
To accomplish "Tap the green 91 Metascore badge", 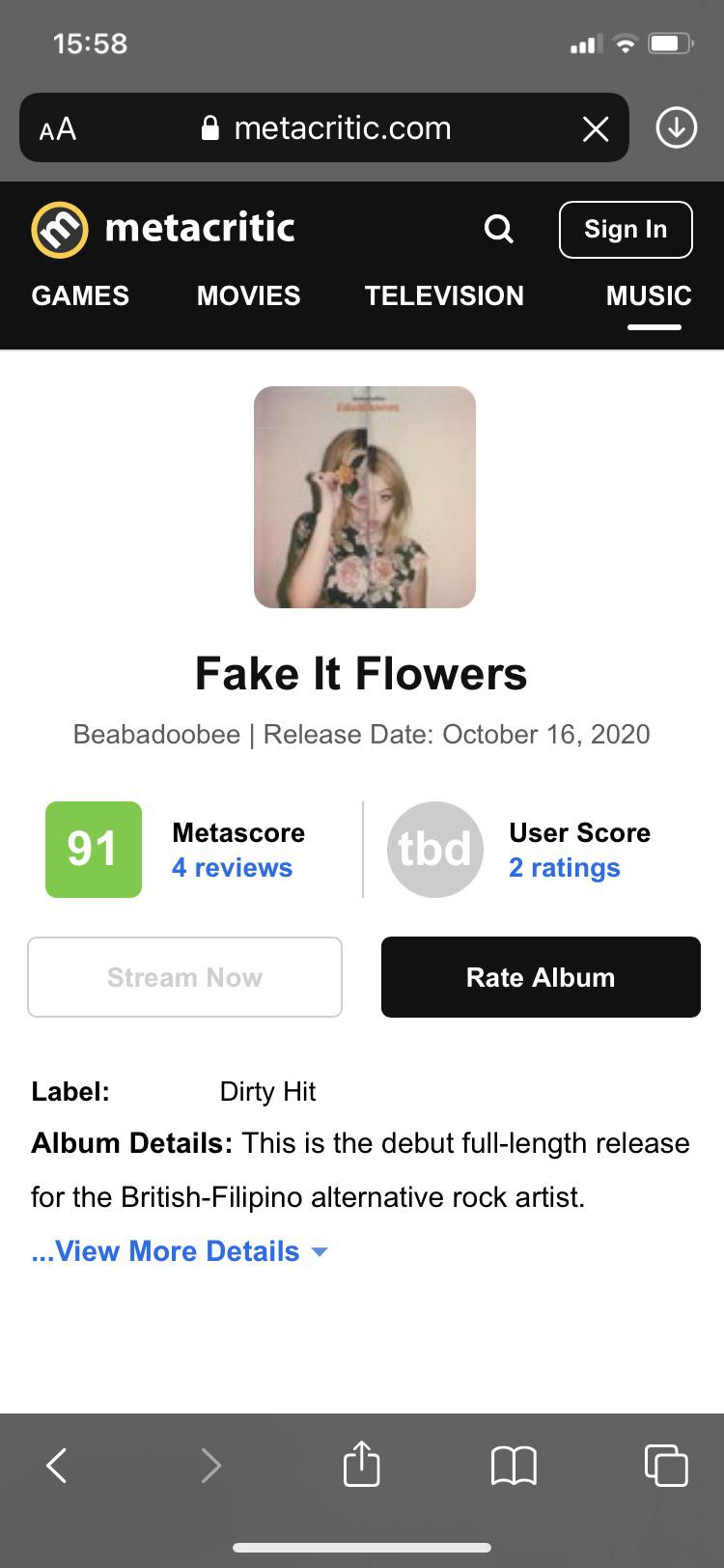I will tap(93, 849).
